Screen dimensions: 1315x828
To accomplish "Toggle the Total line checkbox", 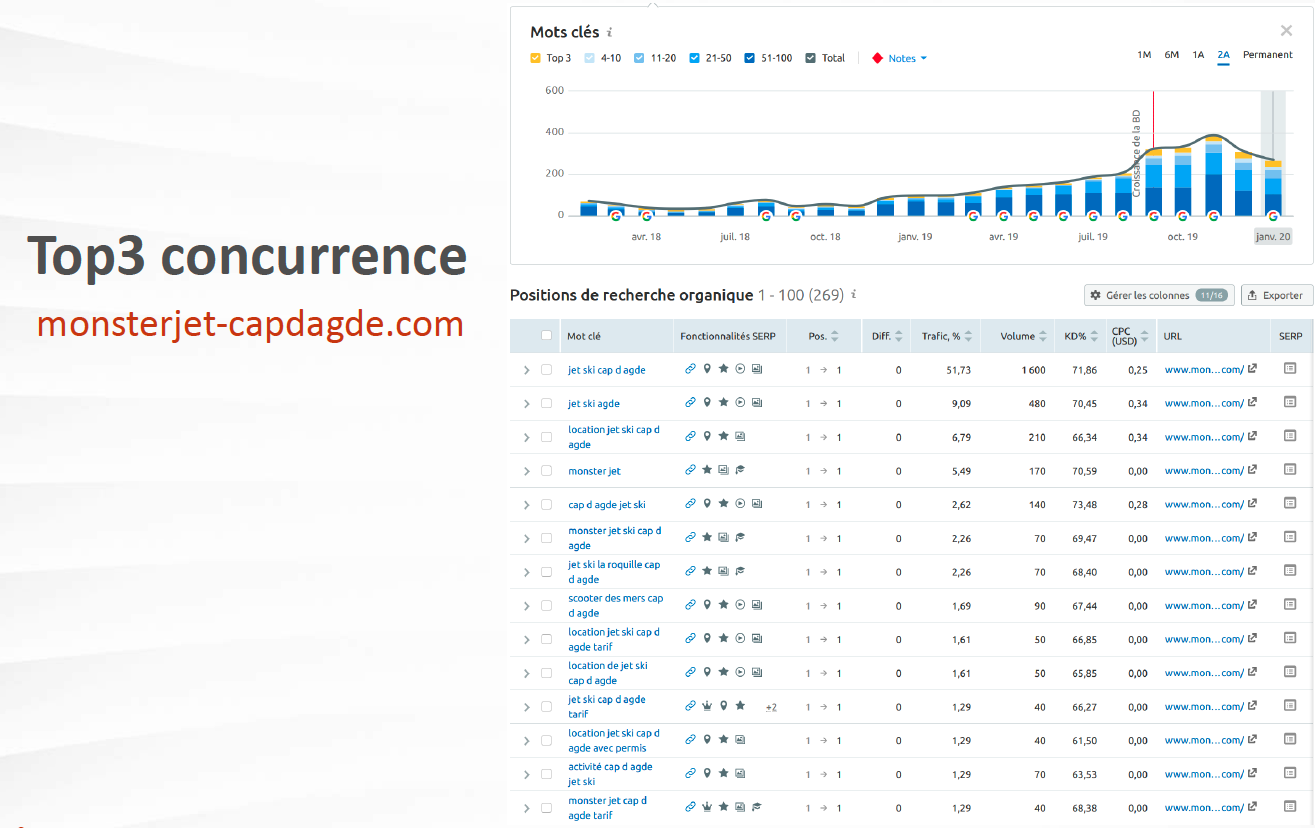I will pos(811,58).
